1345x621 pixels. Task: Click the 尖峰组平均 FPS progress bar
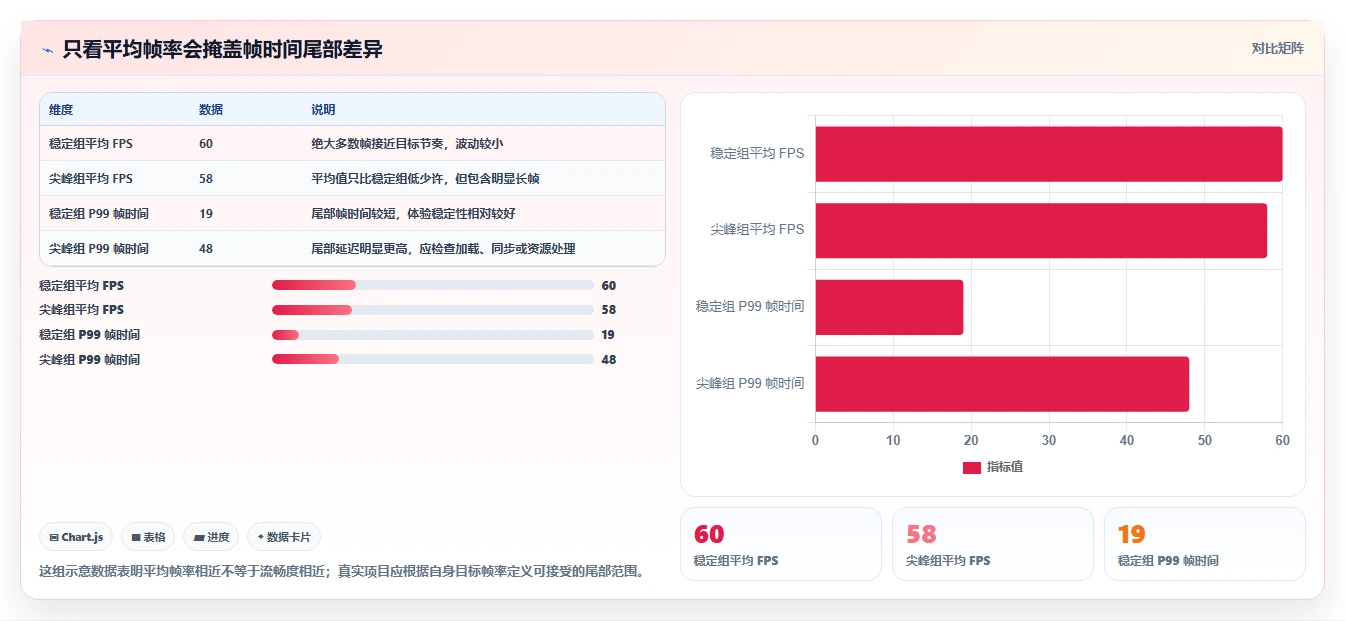coord(433,310)
